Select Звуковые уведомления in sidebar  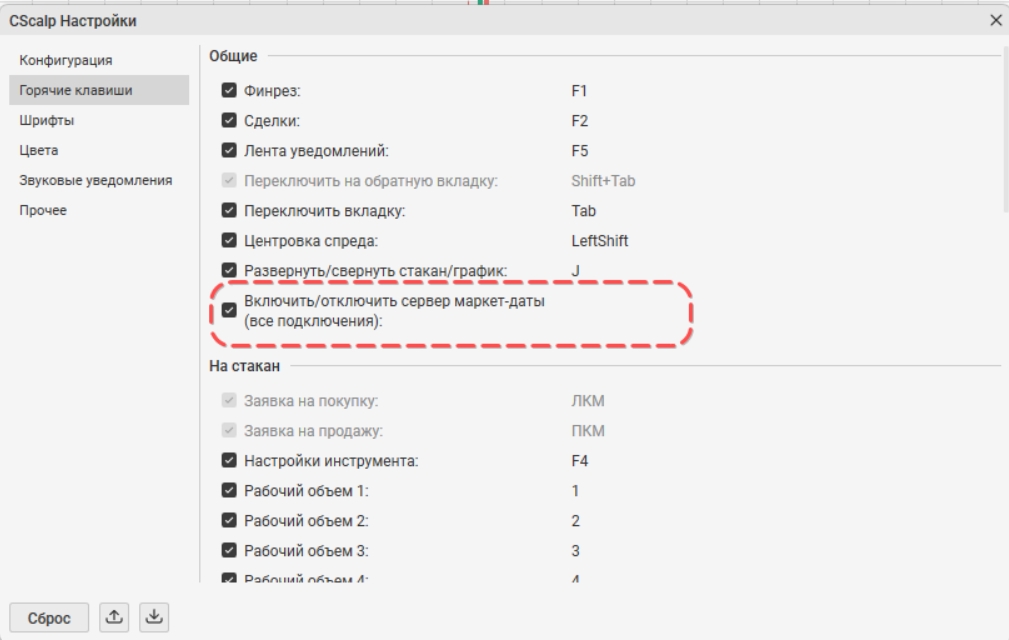[95, 180]
